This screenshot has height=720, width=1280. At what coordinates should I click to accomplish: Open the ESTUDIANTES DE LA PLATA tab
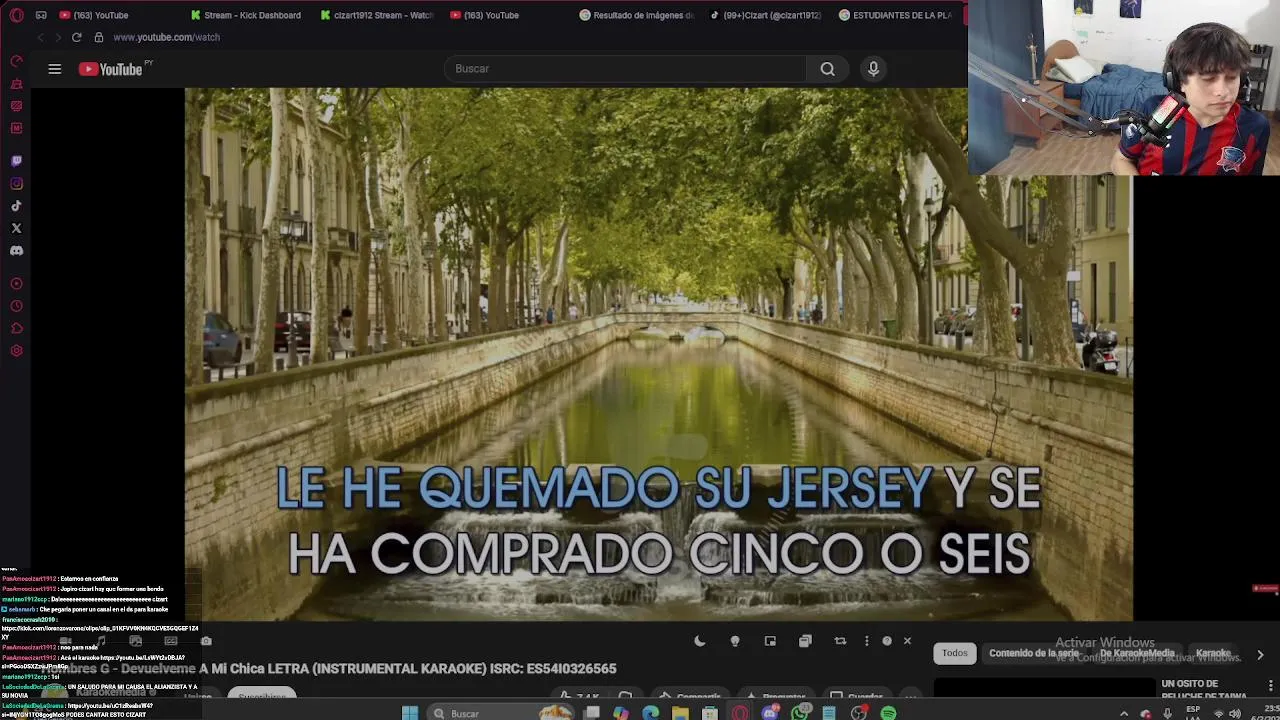(x=896, y=15)
